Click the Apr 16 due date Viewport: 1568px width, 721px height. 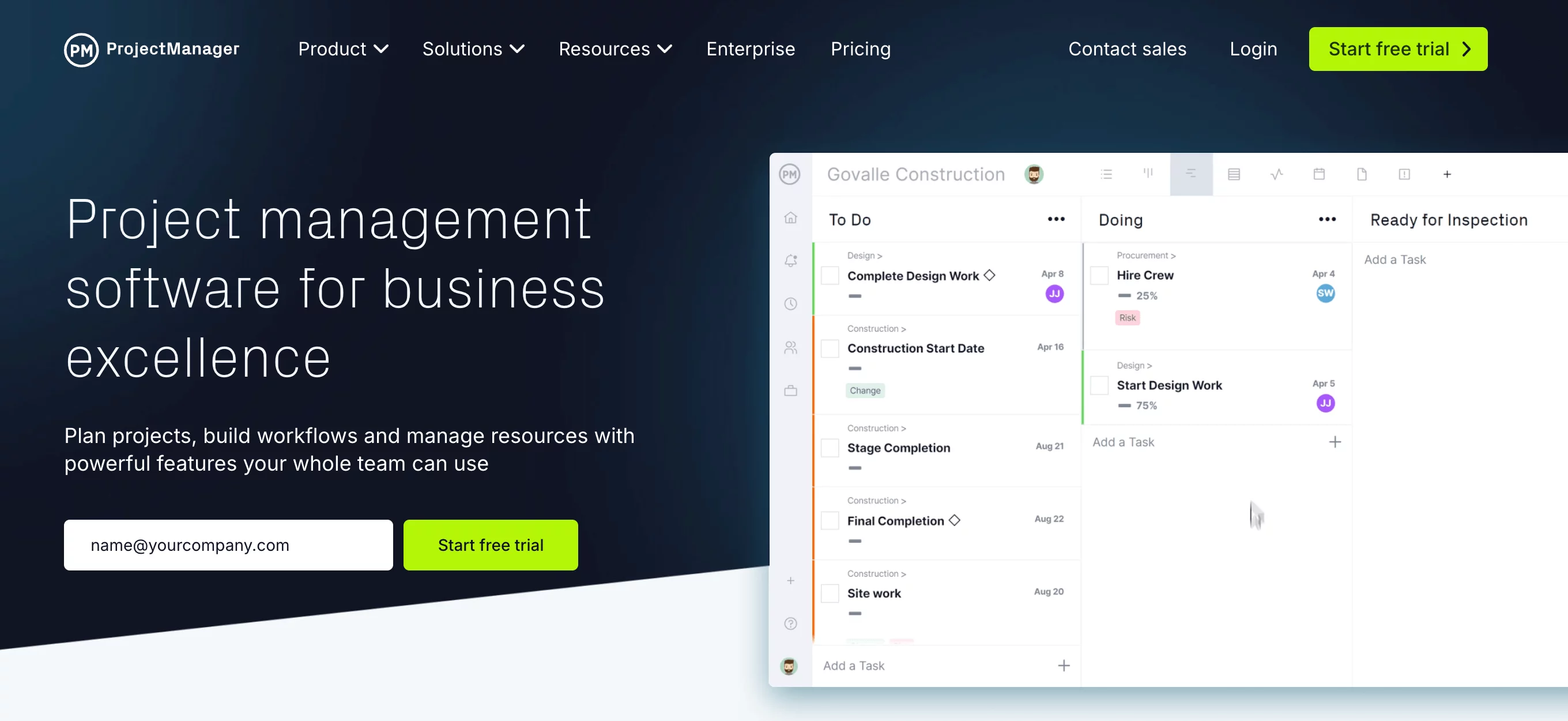[1050, 347]
